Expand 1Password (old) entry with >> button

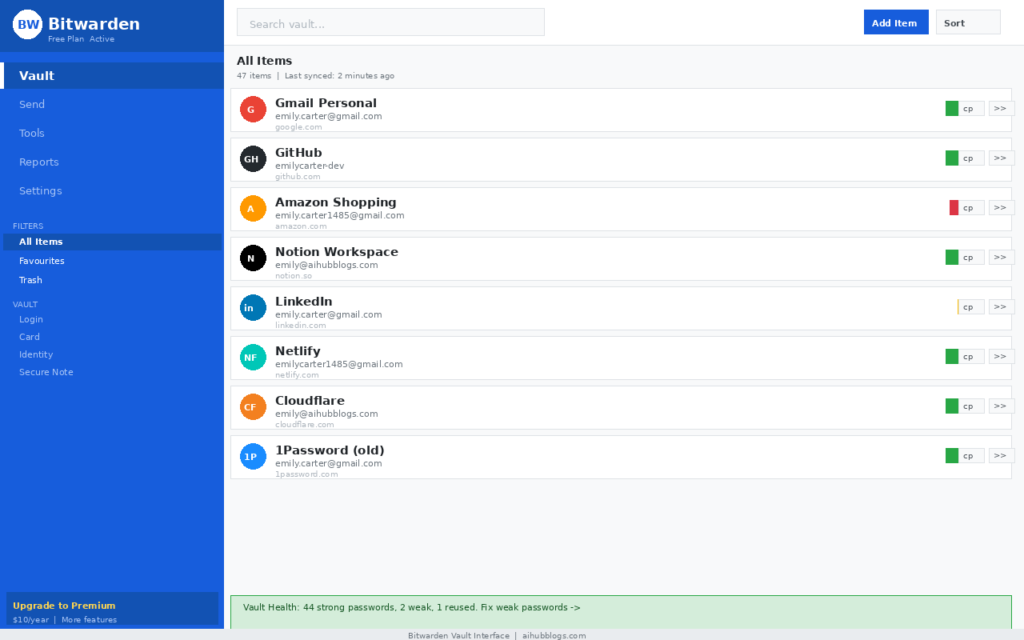pos(1000,456)
